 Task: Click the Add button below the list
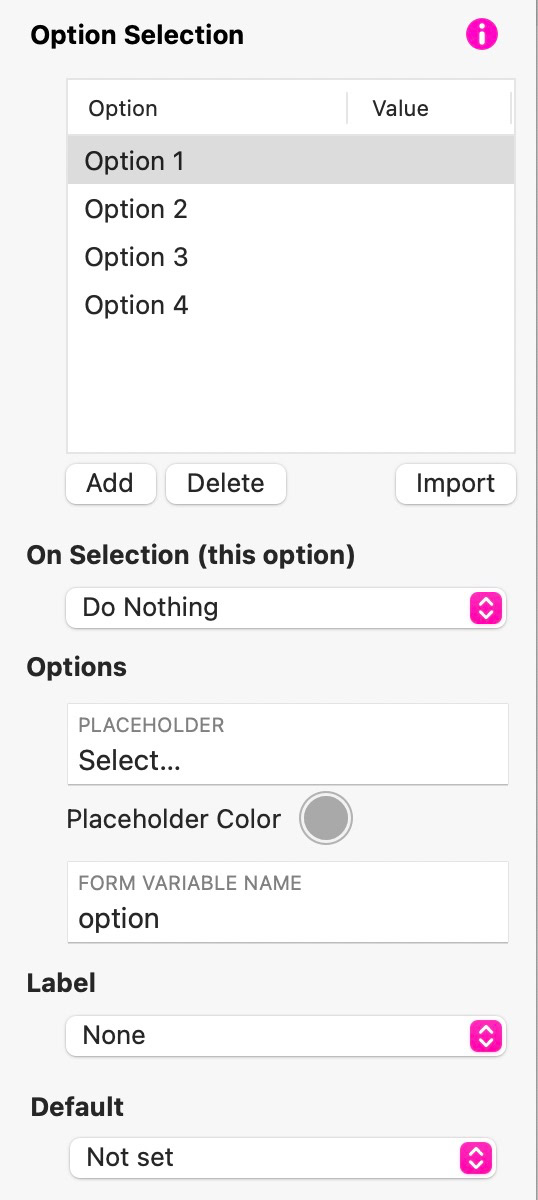click(110, 484)
